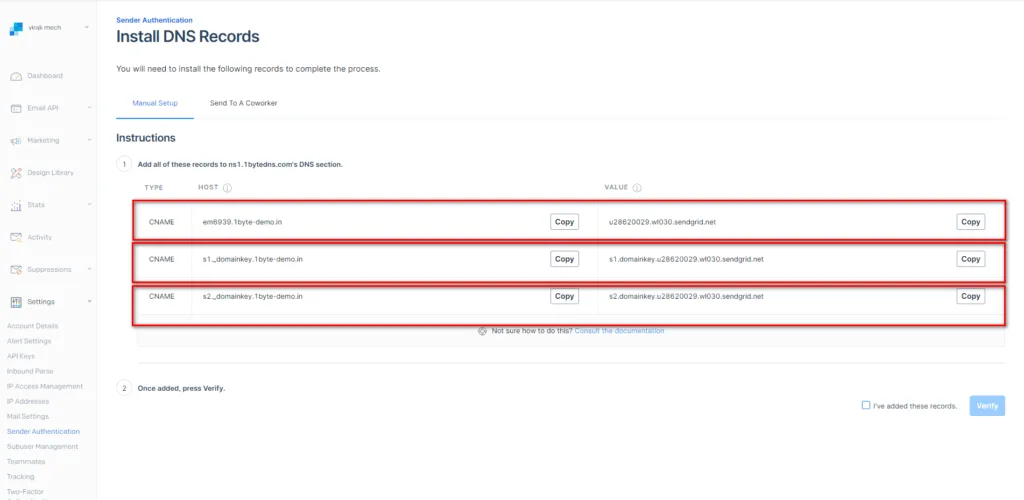Open Inbound Parse settings
This screenshot has height=500, width=1024.
coord(30,371)
